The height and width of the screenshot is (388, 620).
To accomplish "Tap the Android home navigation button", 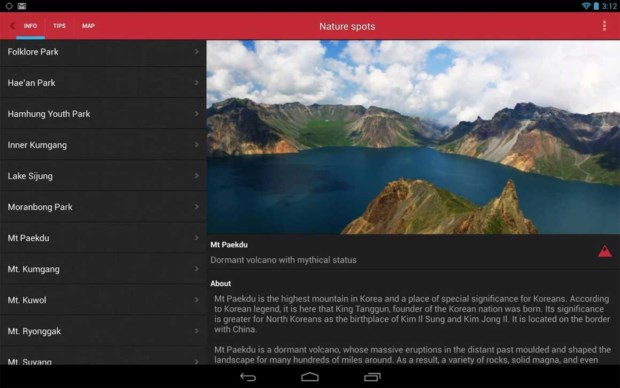I will (x=310, y=377).
